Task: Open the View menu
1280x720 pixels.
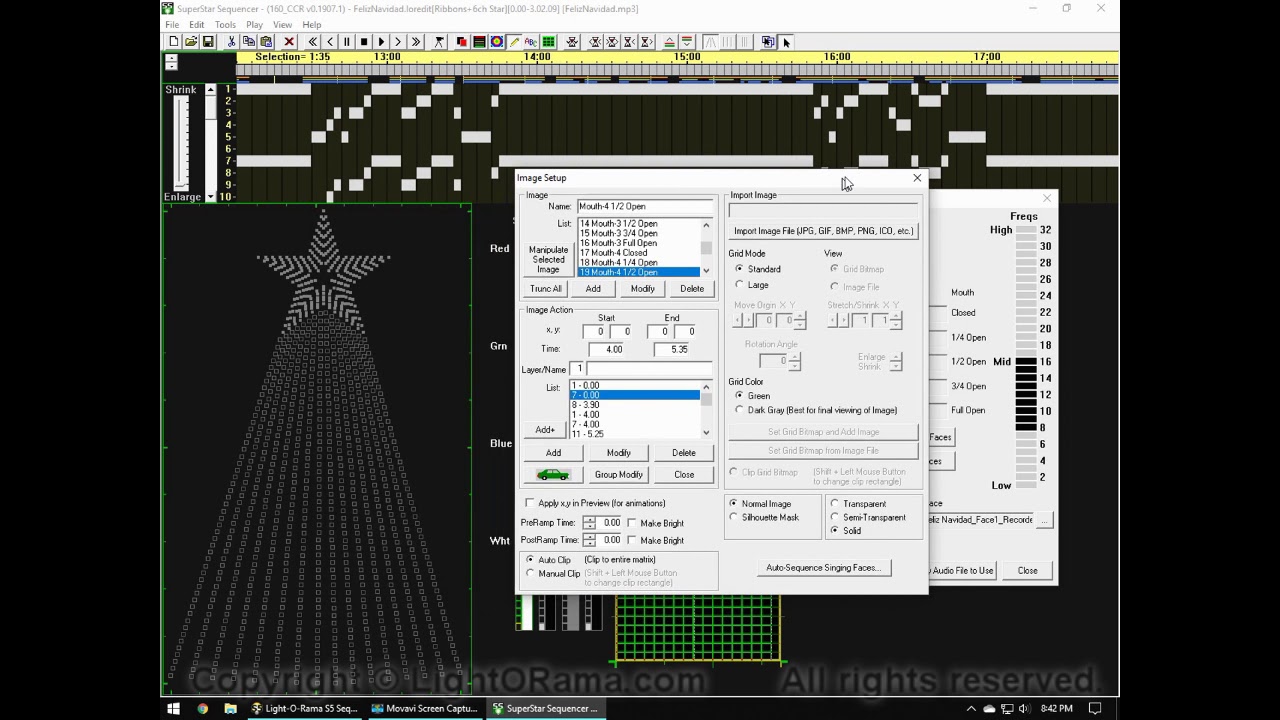Action: (282, 25)
